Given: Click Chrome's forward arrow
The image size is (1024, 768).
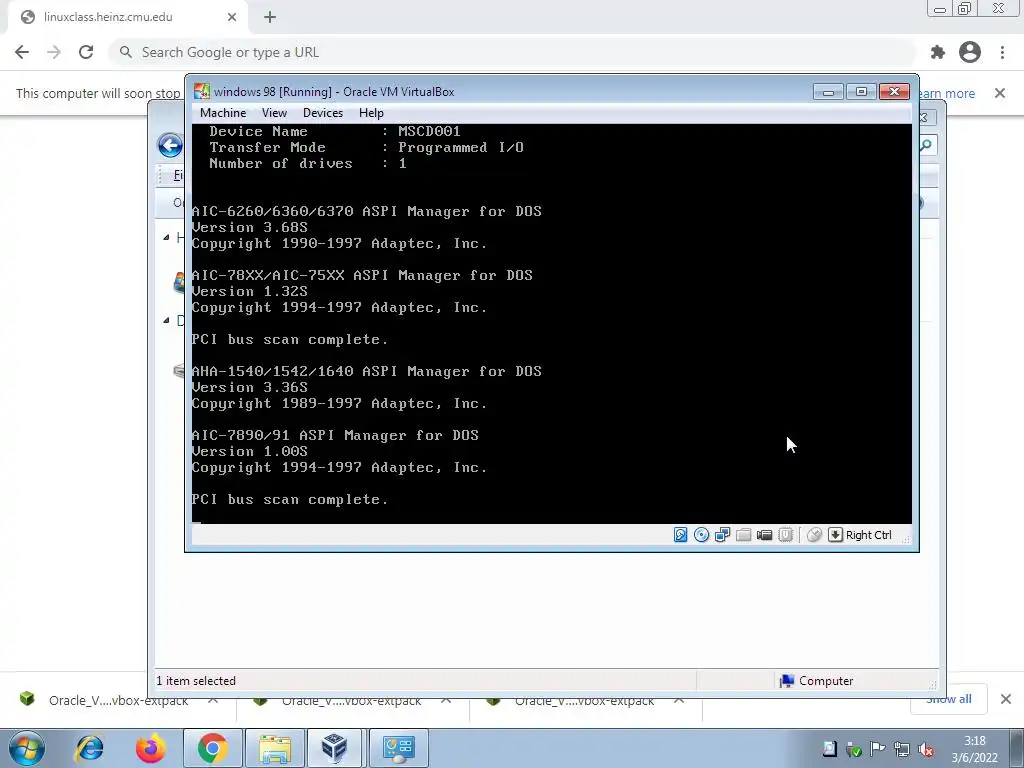Looking at the screenshot, I should 54,52.
